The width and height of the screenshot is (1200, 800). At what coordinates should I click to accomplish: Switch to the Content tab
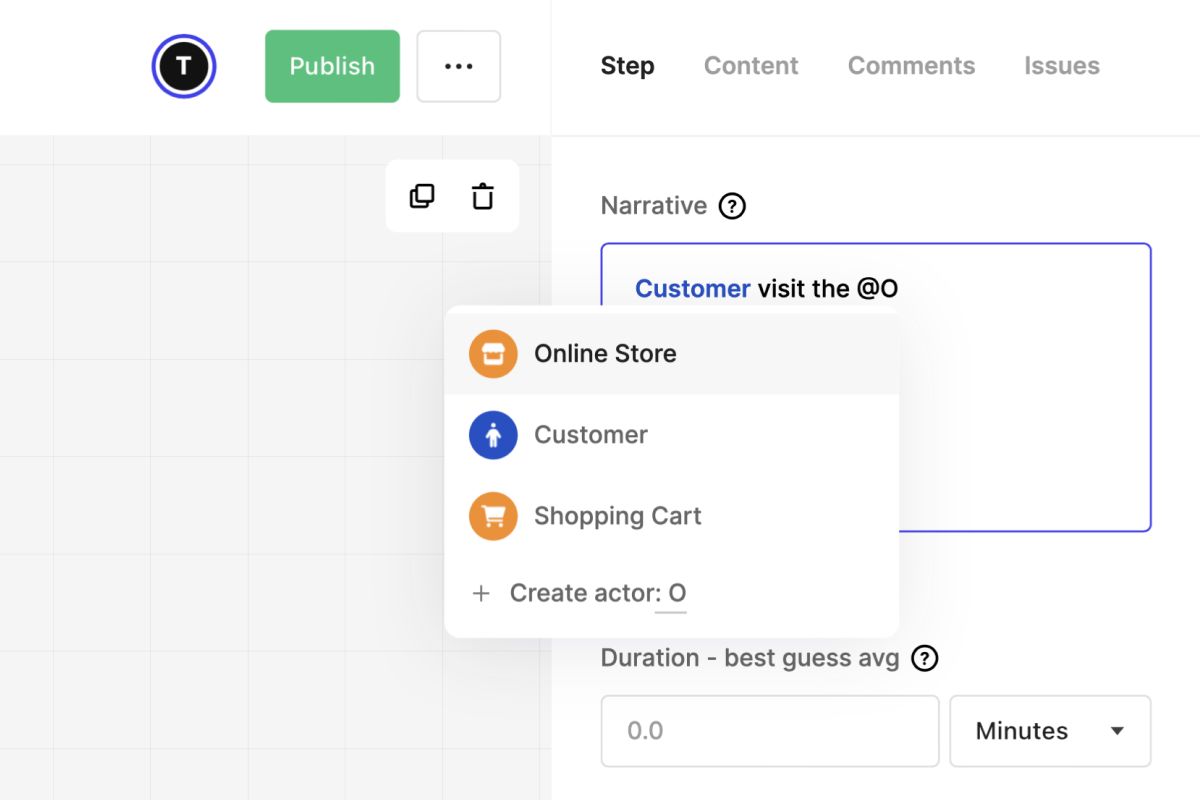tap(751, 66)
